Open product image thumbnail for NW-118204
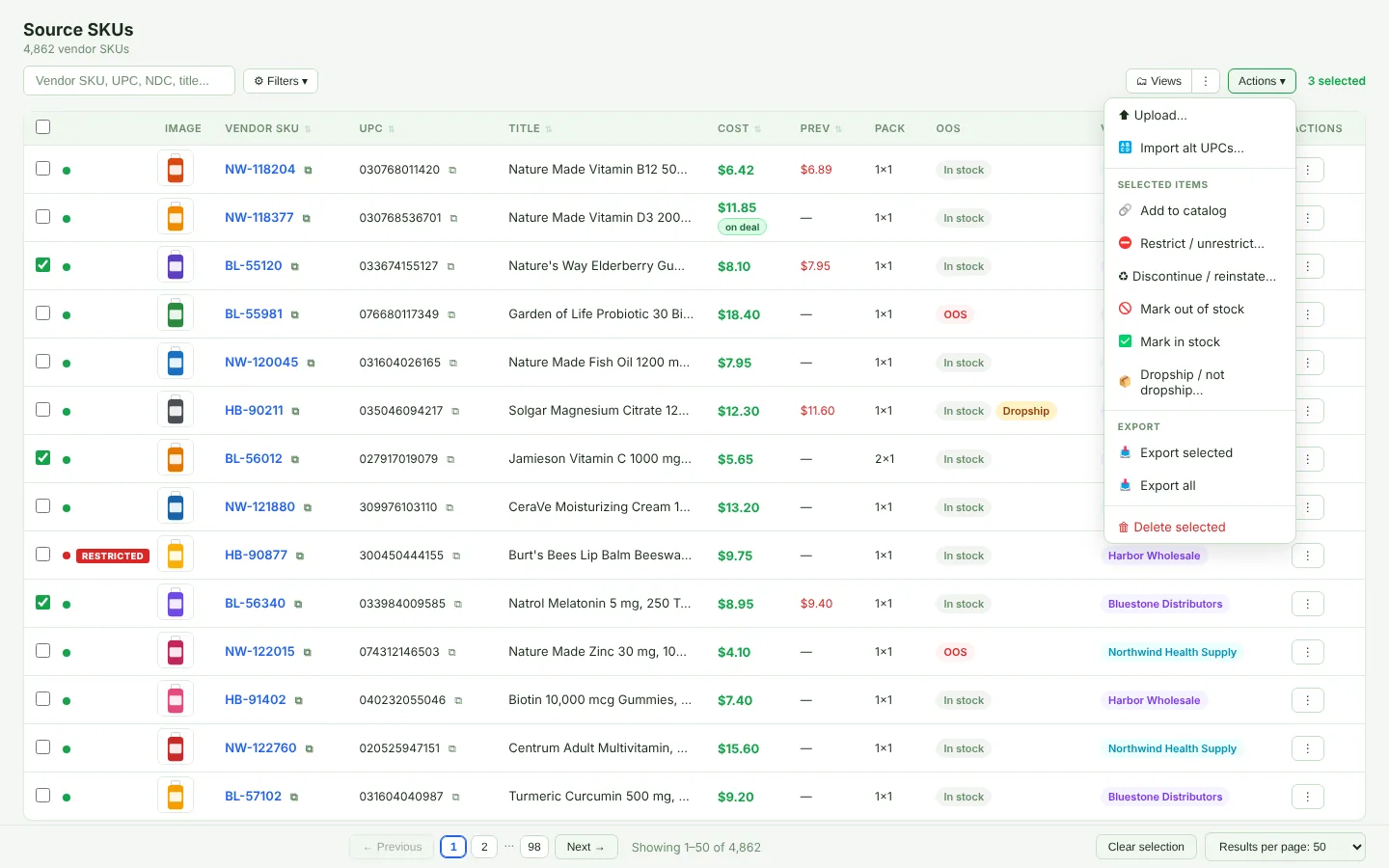The width and height of the screenshot is (1389, 868). pyautogui.click(x=176, y=170)
